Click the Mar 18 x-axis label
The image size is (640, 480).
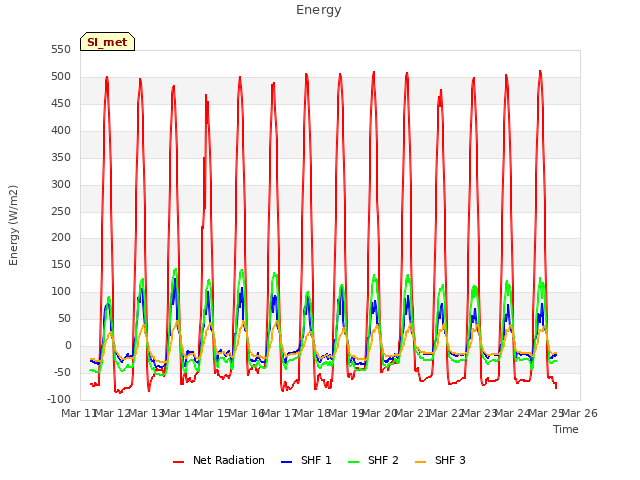313,413
